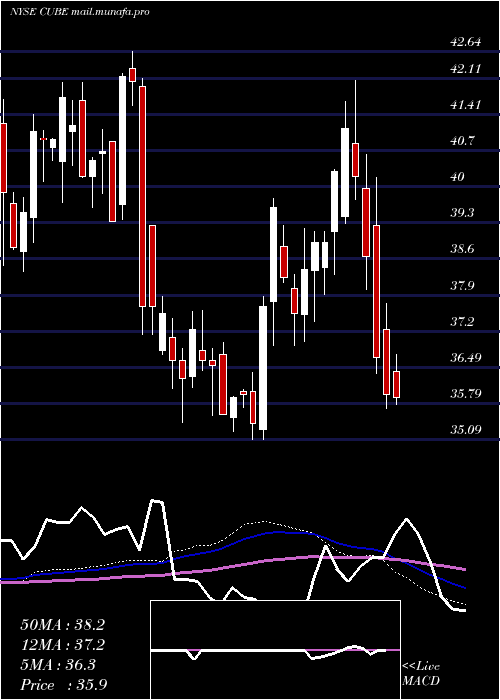Click the 38.6 price level label
Viewport: 500px width, 700px height.
[462, 249]
